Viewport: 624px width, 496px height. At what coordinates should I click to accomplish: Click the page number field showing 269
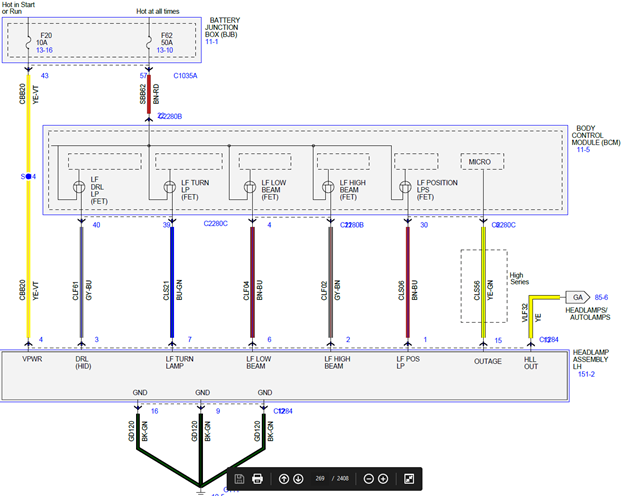tap(320, 478)
